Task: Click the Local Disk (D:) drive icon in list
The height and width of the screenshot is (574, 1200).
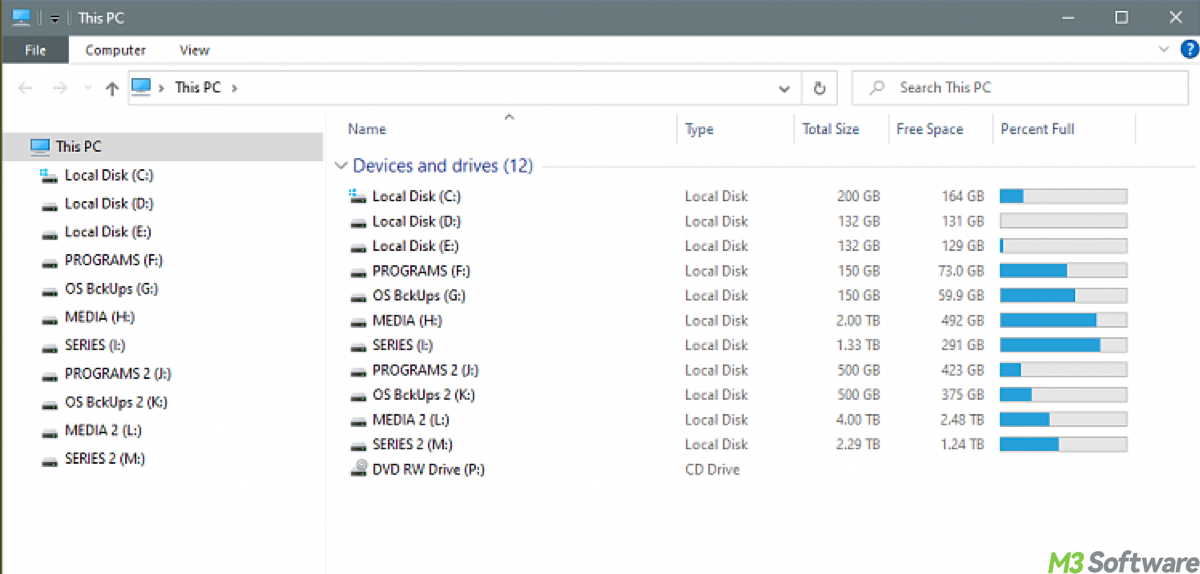Action: coord(358,221)
